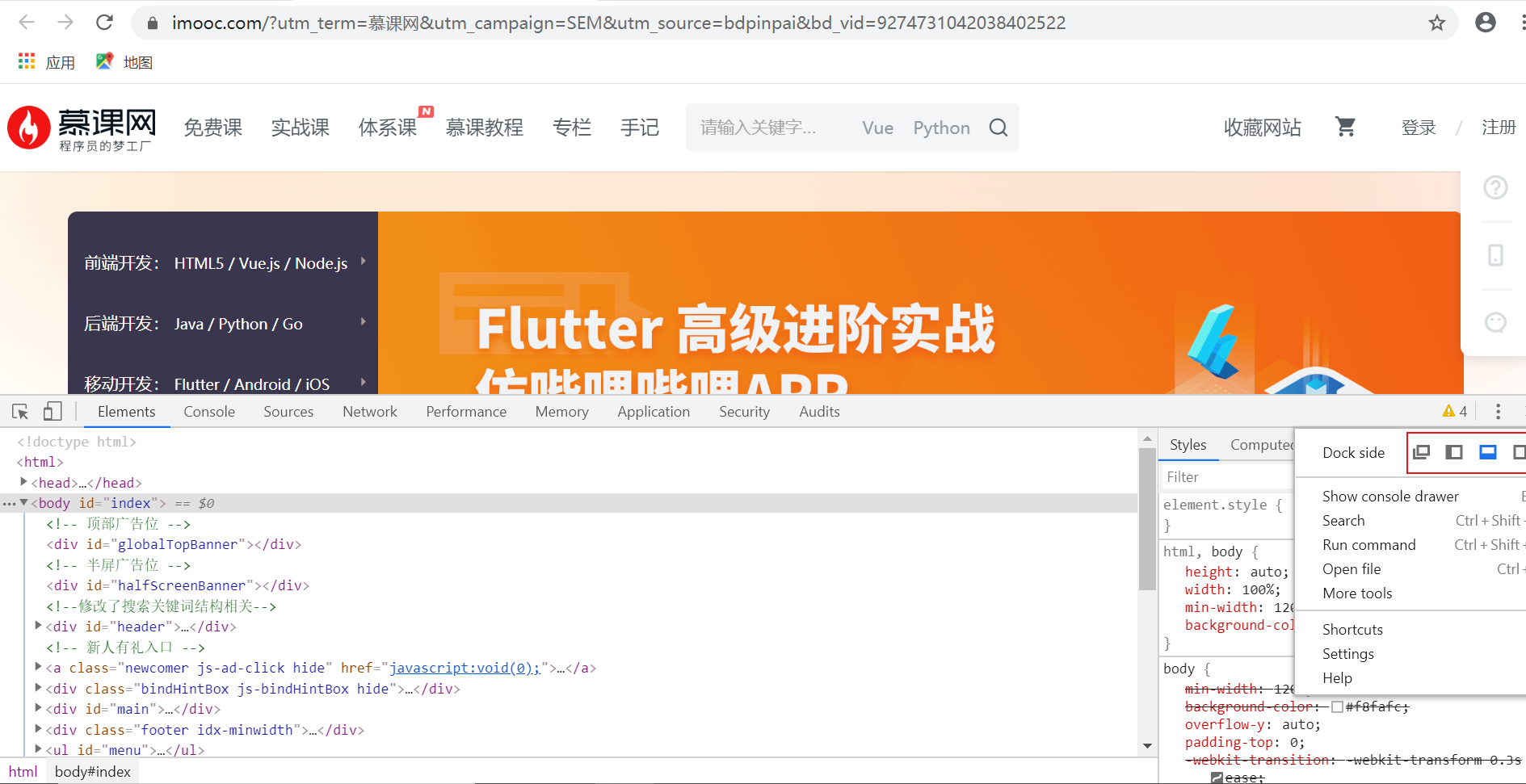The height and width of the screenshot is (784, 1526).
Task: Dock DevTools to the left
Action: click(x=1454, y=452)
